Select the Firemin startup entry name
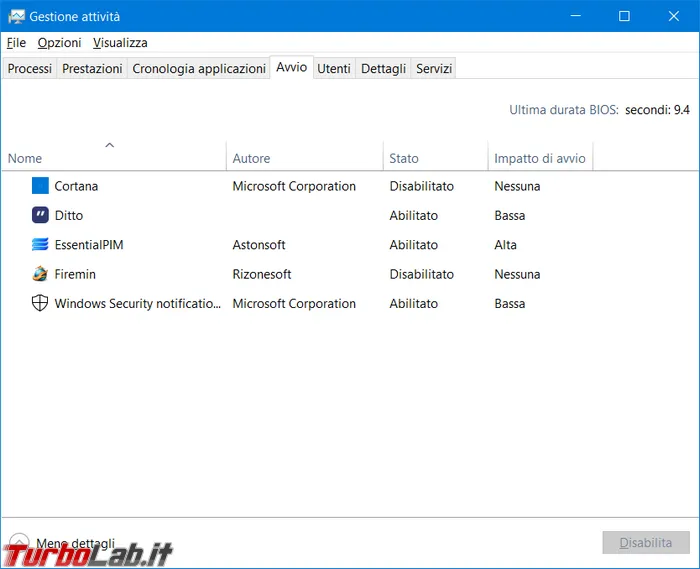Screen dimensions: 700x569 [75, 274]
